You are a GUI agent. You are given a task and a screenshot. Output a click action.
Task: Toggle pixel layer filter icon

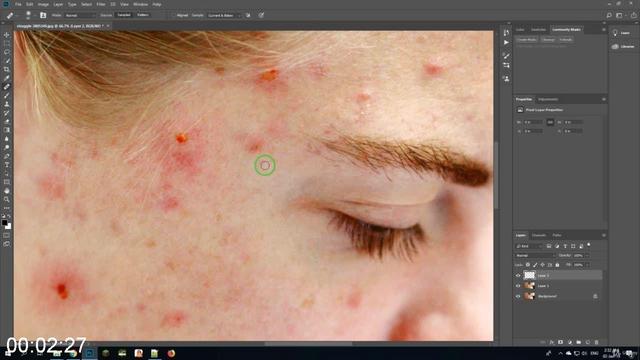point(549,246)
